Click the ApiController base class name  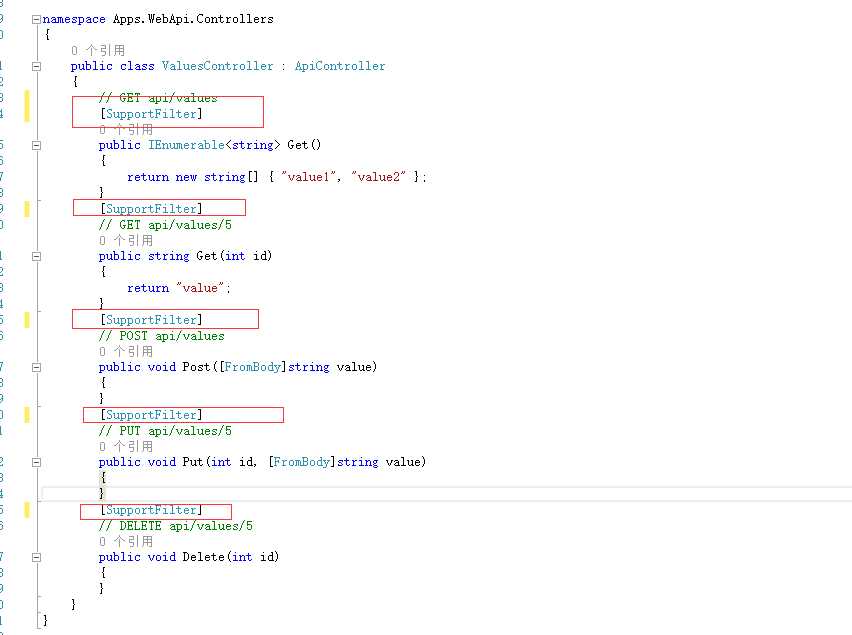340,66
